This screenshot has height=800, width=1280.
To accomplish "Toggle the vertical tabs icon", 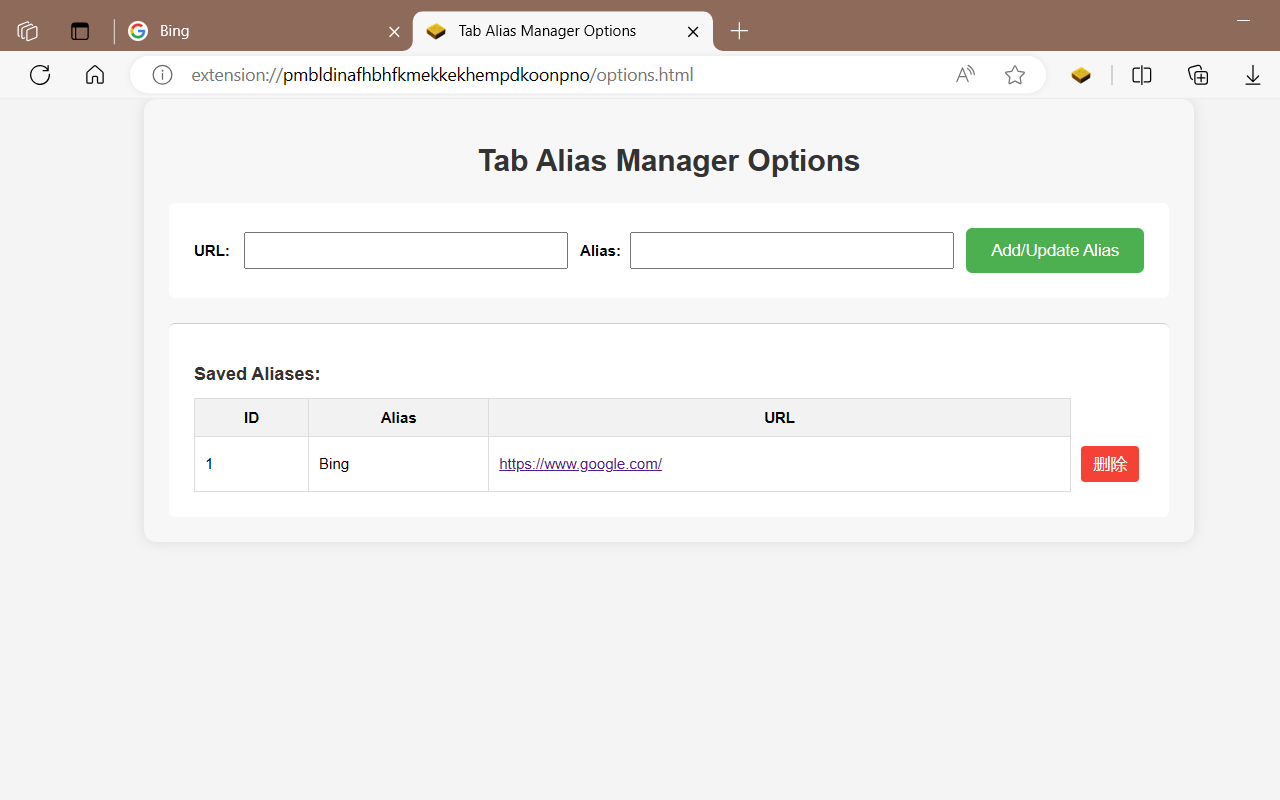I will coord(80,31).
